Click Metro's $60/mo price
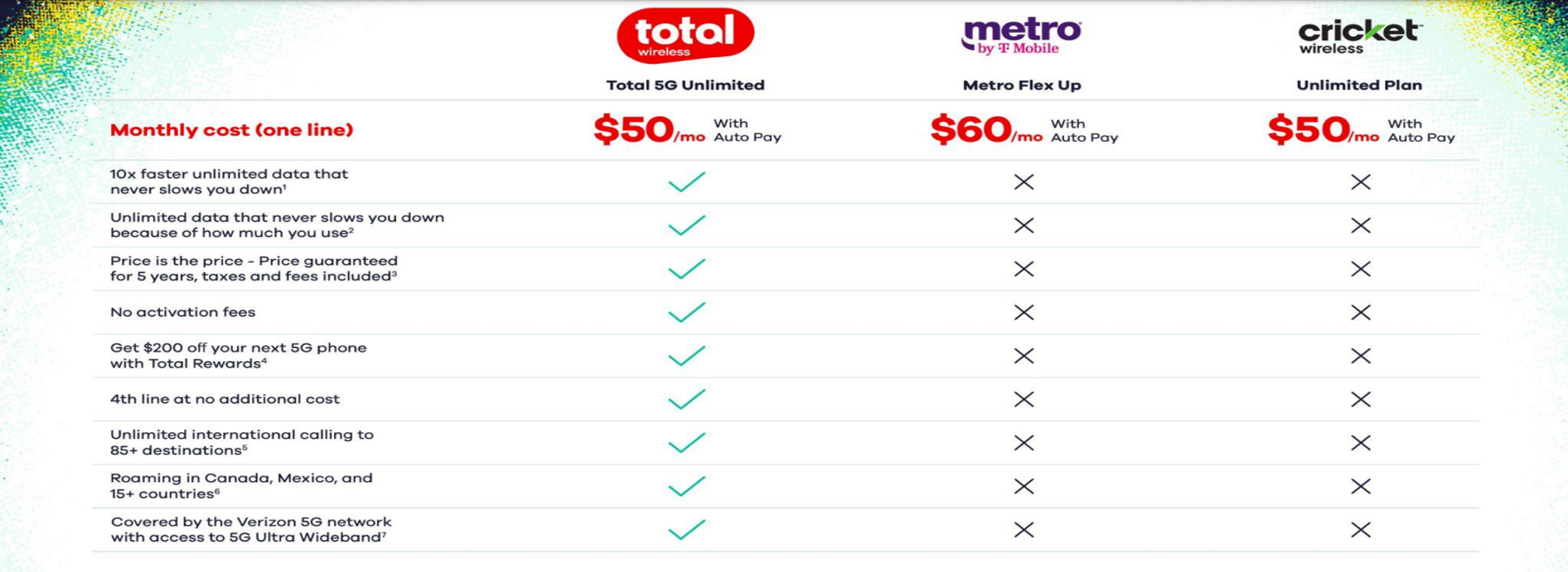 coord(986,130)
